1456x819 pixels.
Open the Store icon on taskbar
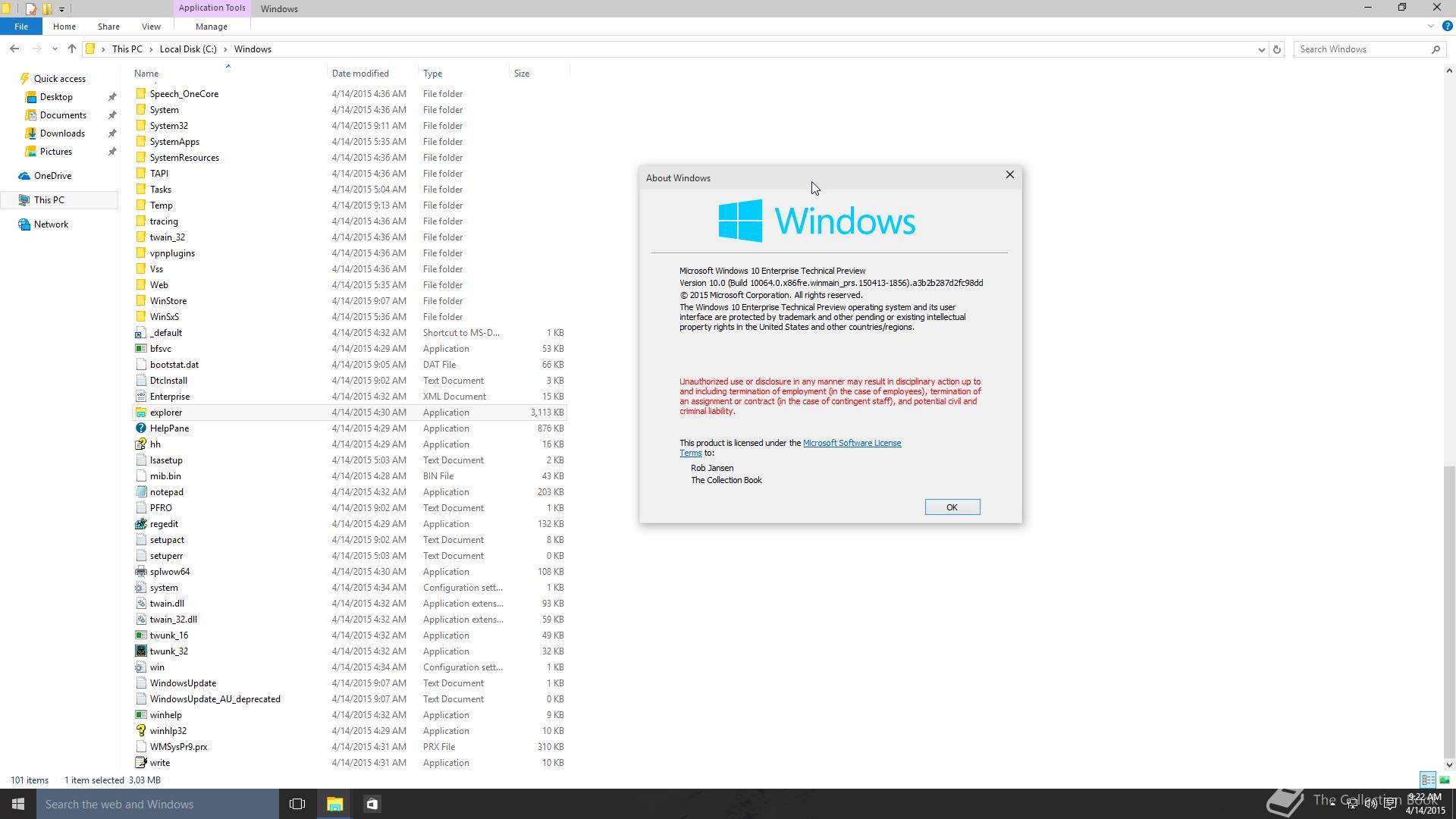point(372,804)
